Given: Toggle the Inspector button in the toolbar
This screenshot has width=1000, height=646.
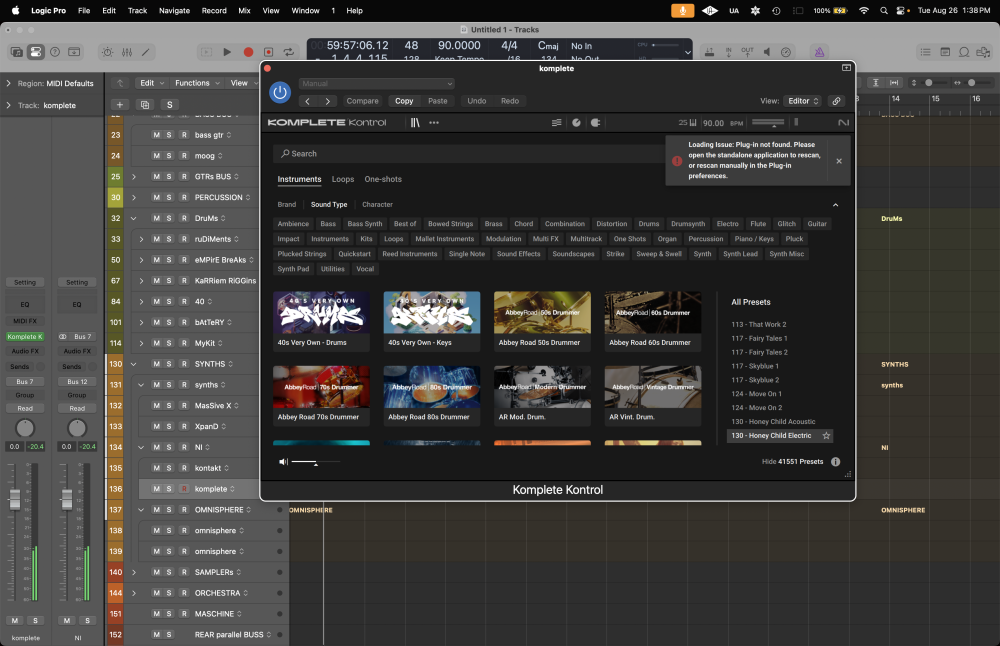Looking at the screenshot, I should pyautogui.click(x=36, y=52).
